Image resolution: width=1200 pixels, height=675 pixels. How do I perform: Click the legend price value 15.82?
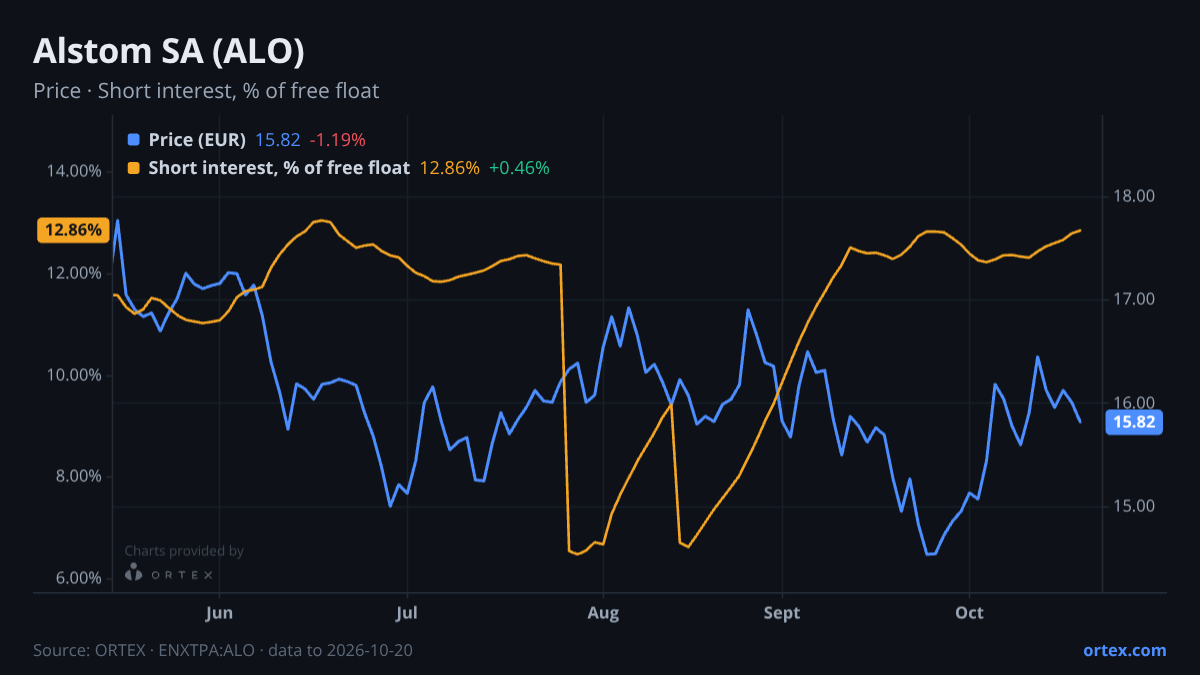pos(277,140)
